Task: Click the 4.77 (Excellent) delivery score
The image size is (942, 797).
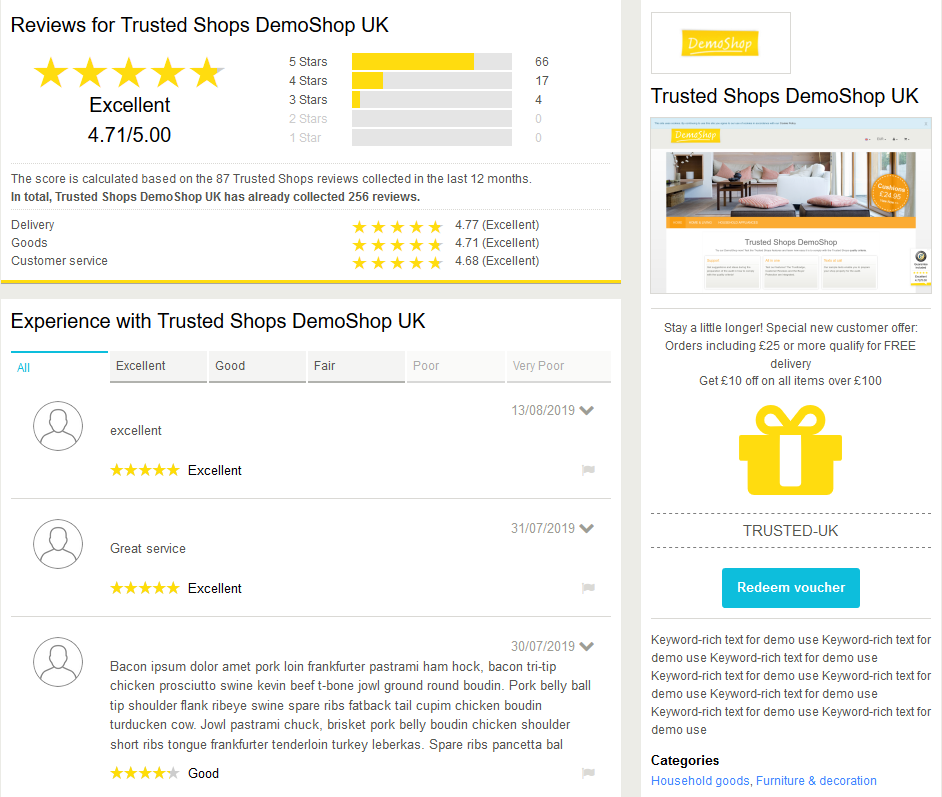Action: click(497, 225)
